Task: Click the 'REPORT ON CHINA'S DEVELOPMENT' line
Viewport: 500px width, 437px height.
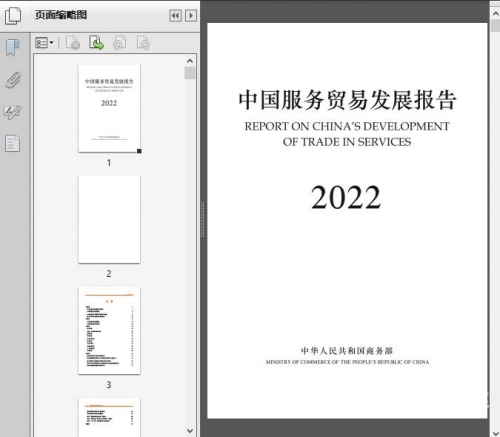Action: [x=347, y=126]
